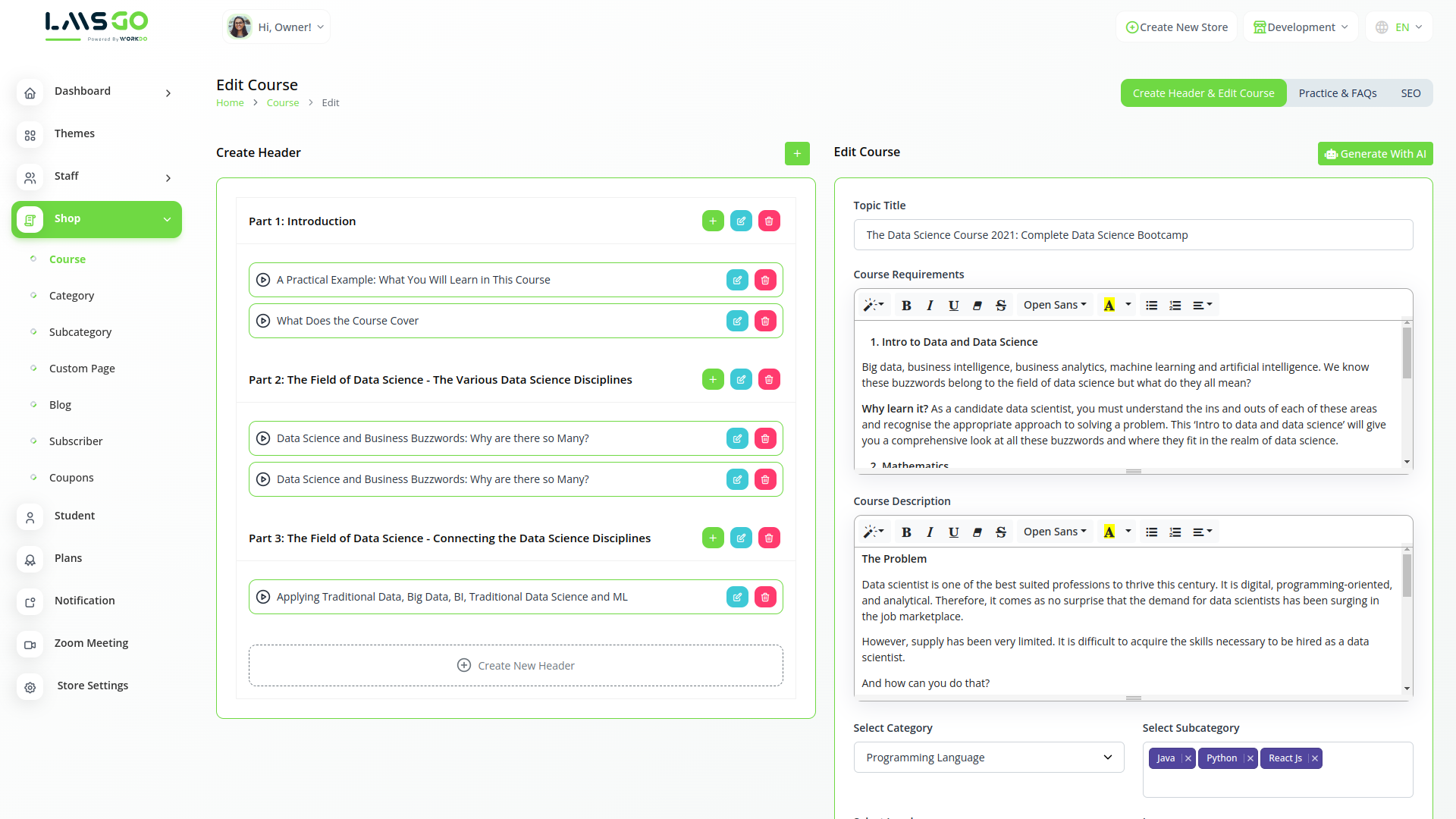This screenshot has height=819, width=1456.
Task: Open the SEO tab
Action: 1410,93
